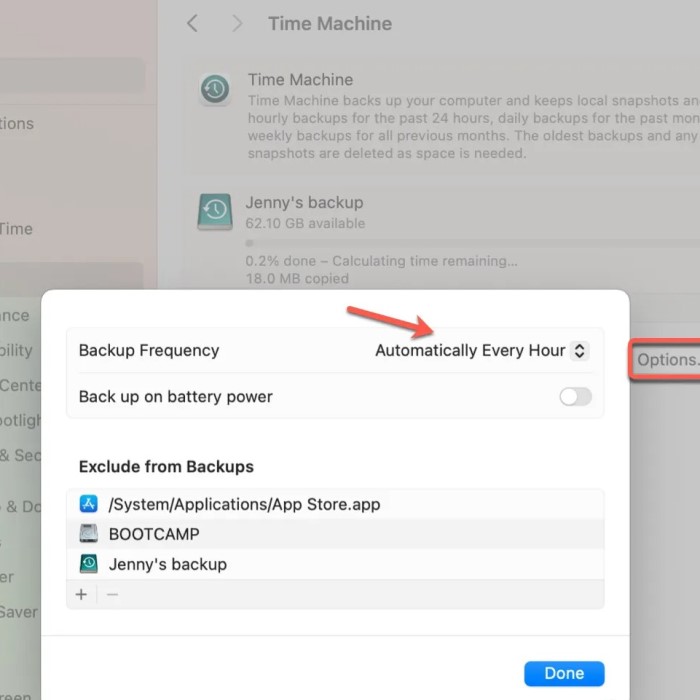Click the App Store app icon
The width and height of the screenshot is (700, 700).
click(88, 504)
